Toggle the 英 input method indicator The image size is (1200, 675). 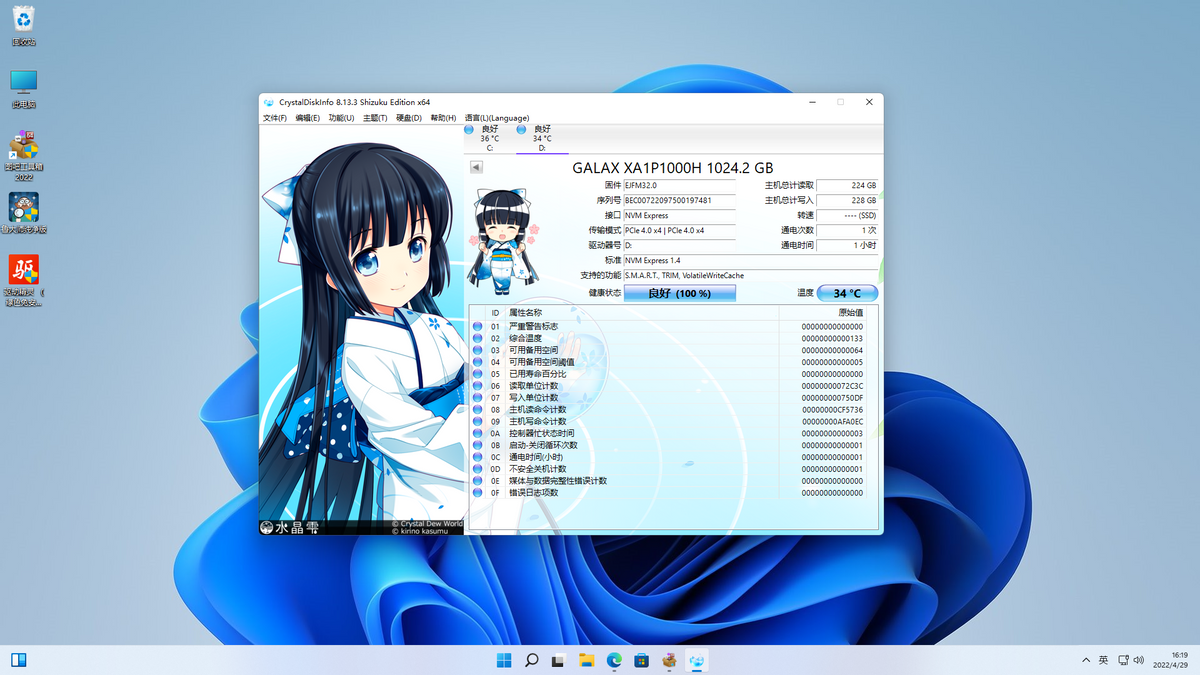1104,660
